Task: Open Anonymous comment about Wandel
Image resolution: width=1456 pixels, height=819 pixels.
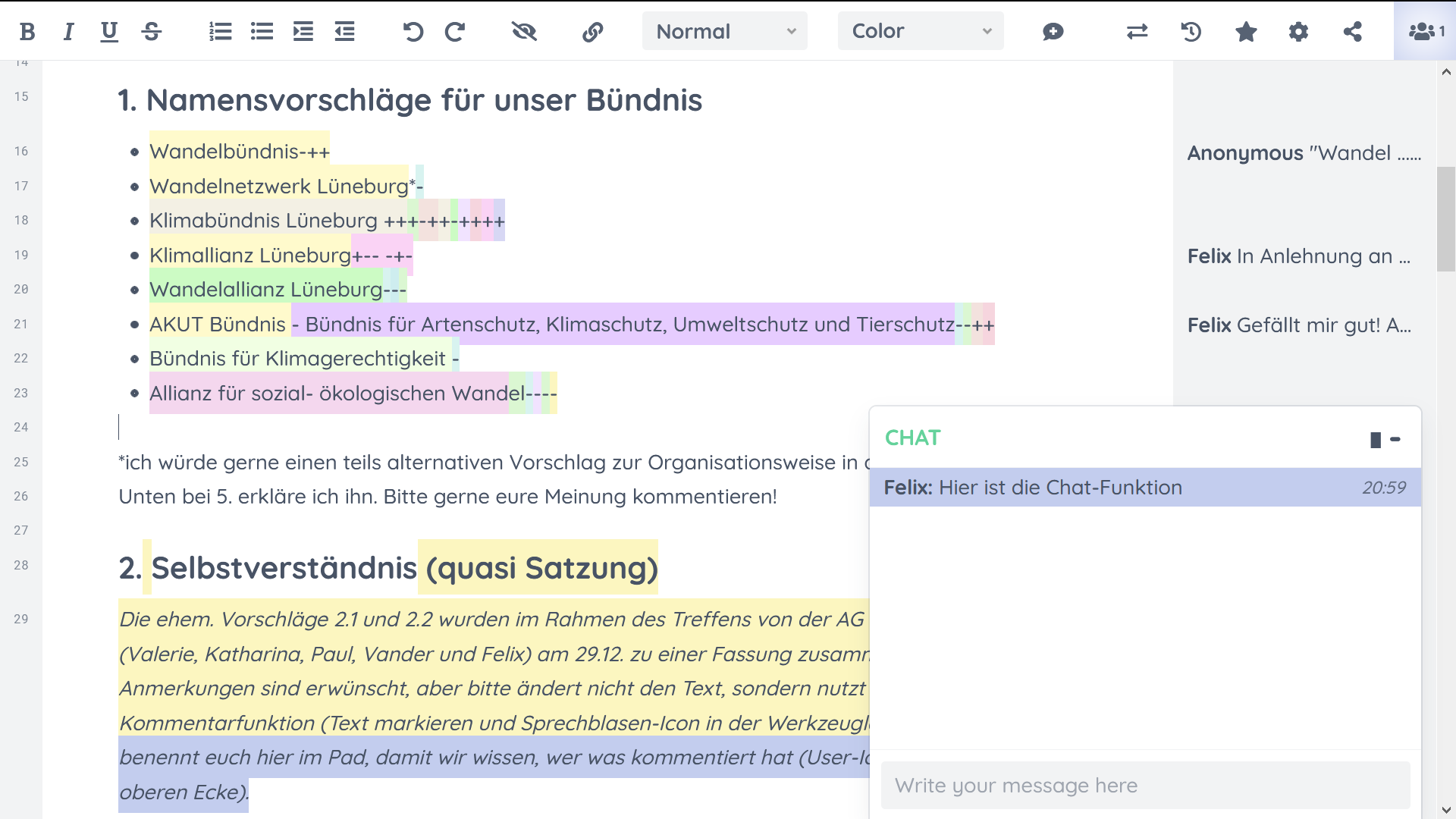Action: [1304, 153]
